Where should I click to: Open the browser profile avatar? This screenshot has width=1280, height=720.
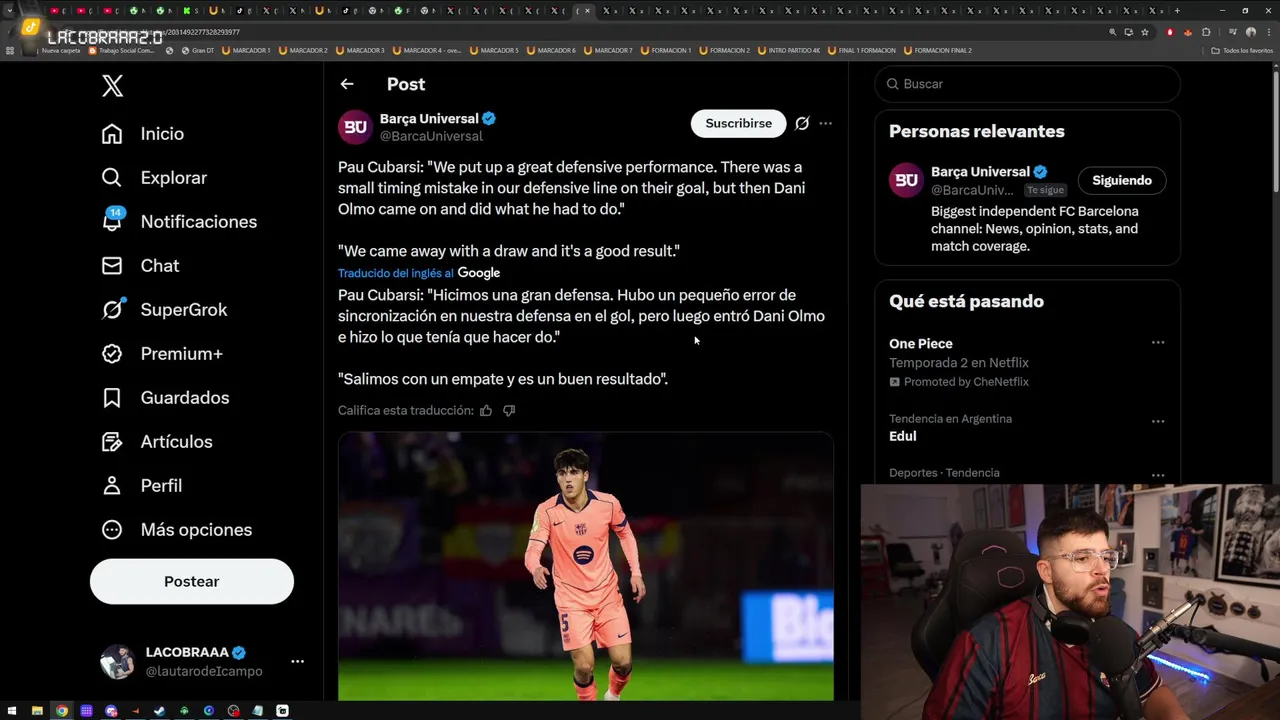tap(1251, 32)
